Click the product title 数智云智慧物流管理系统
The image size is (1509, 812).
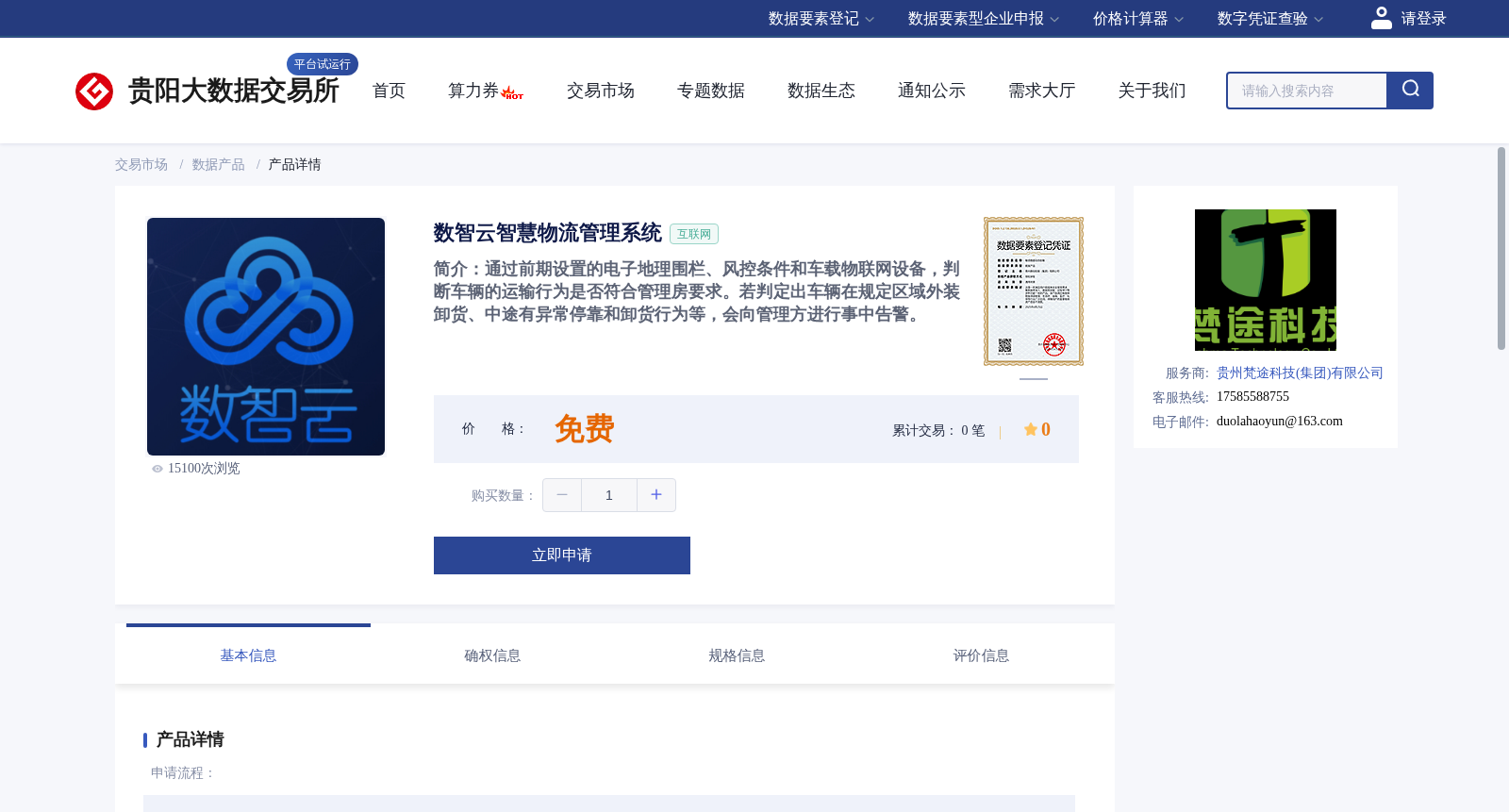pyautogui.click(x=548, y=233)
